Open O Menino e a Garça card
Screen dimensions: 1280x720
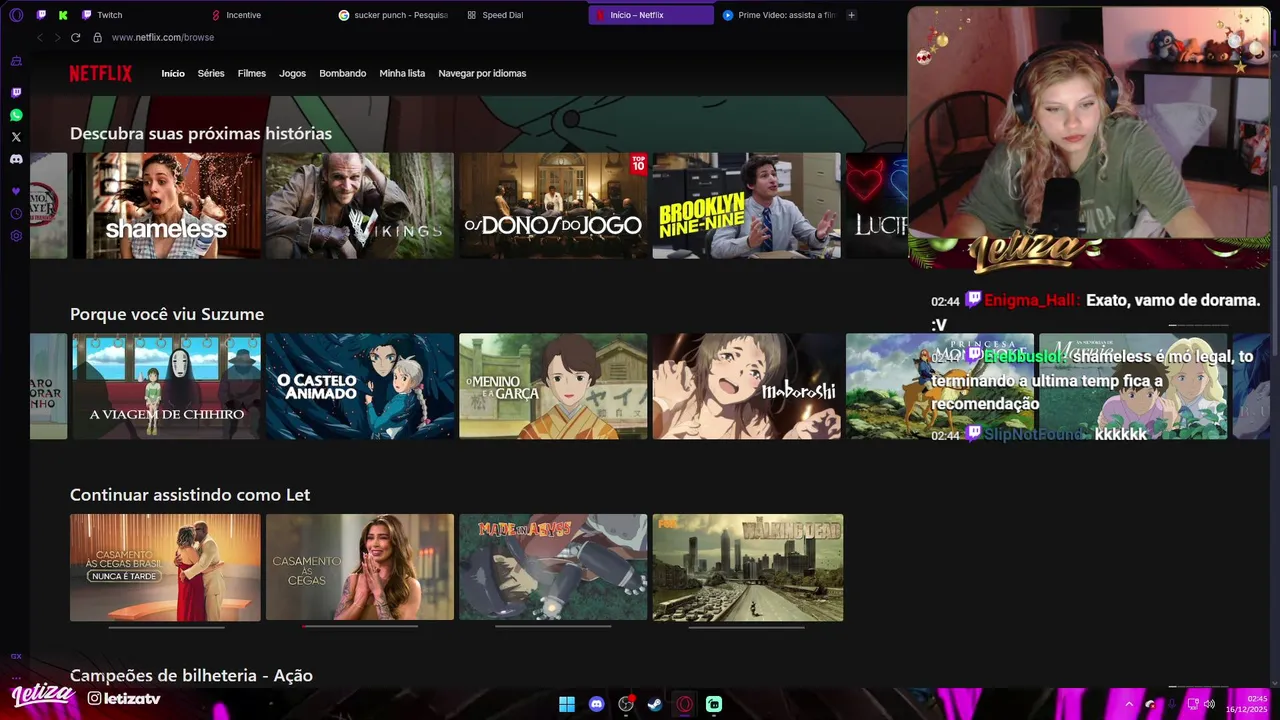(553, 386)
